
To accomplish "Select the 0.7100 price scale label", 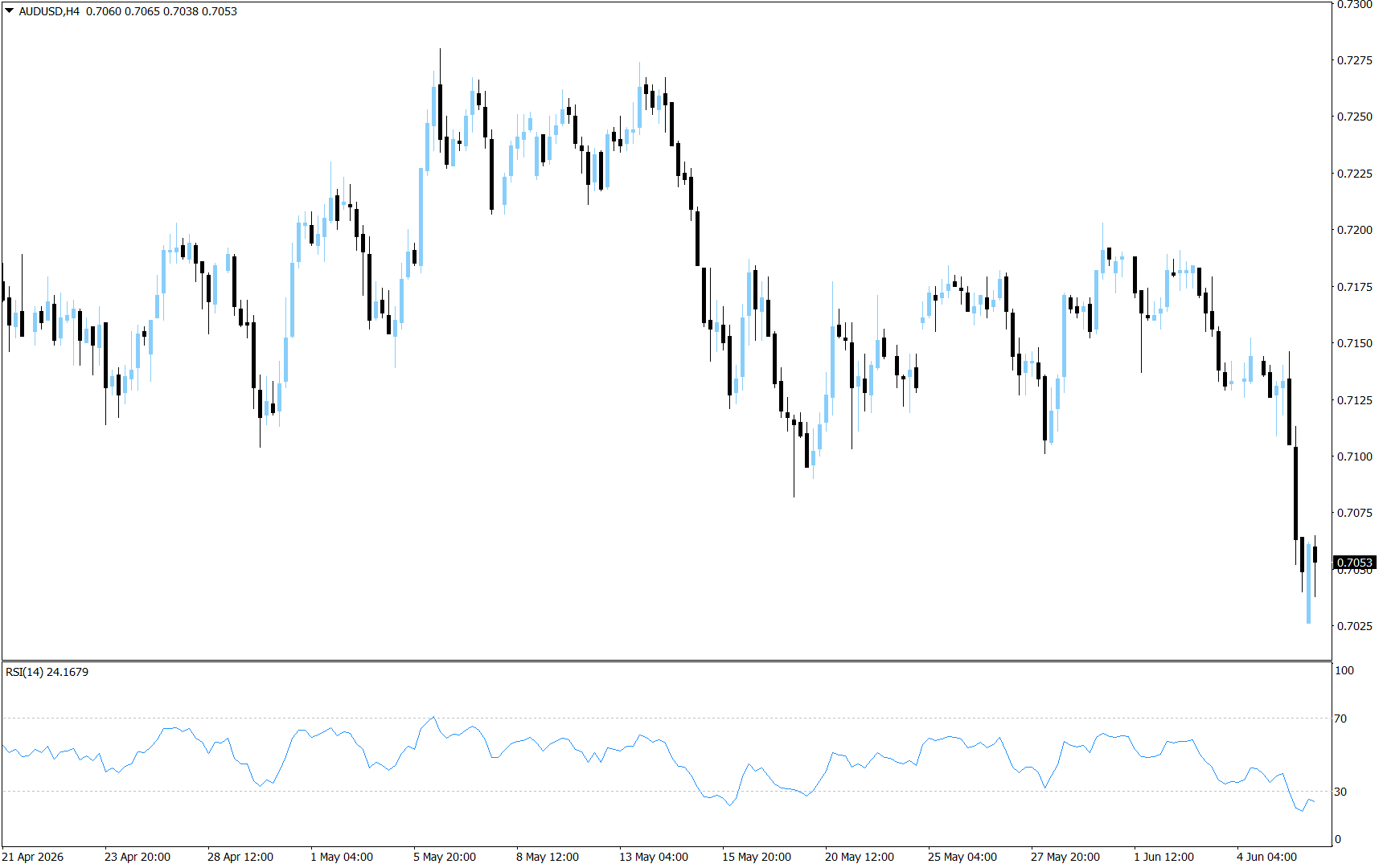I will pos(1355,457).
